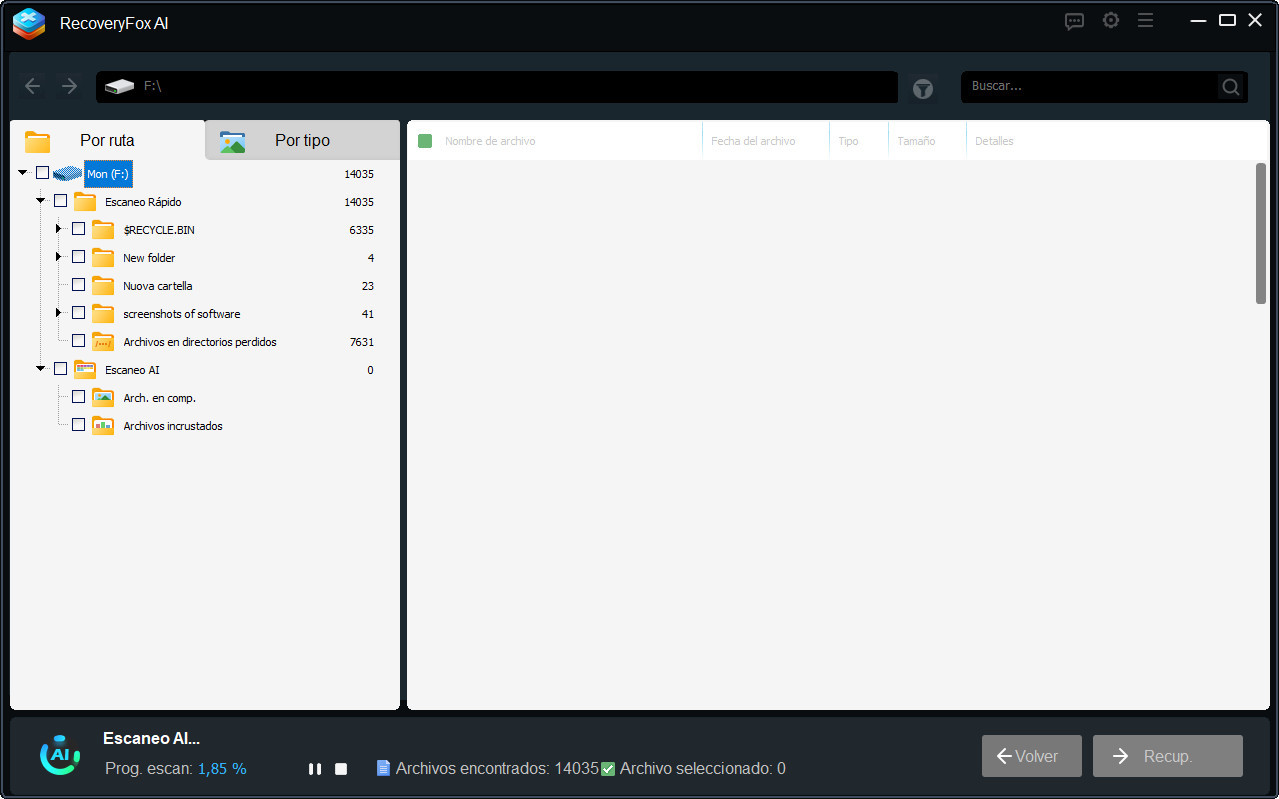
Task: Toggle the select-all files checkbox in header
Action: click(425, 141)
